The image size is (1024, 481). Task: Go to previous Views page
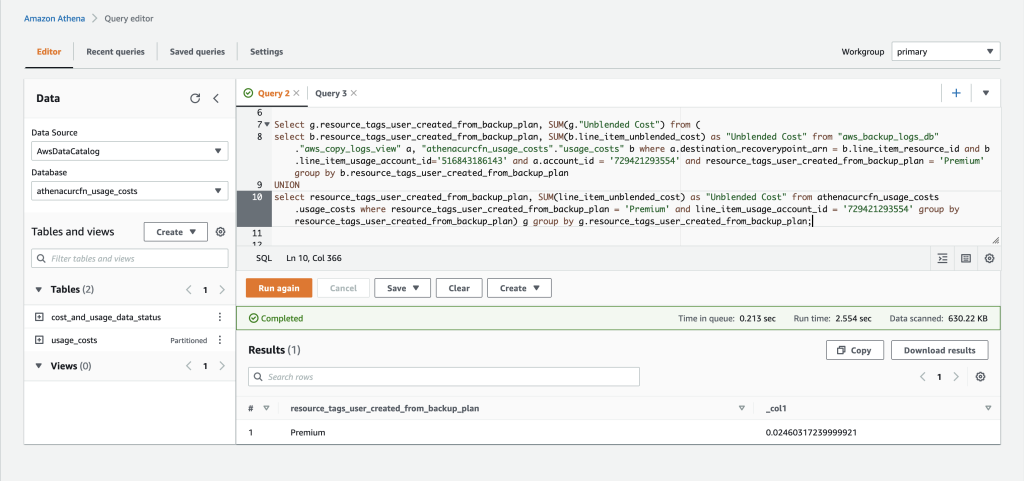click(x=189, y=366)
